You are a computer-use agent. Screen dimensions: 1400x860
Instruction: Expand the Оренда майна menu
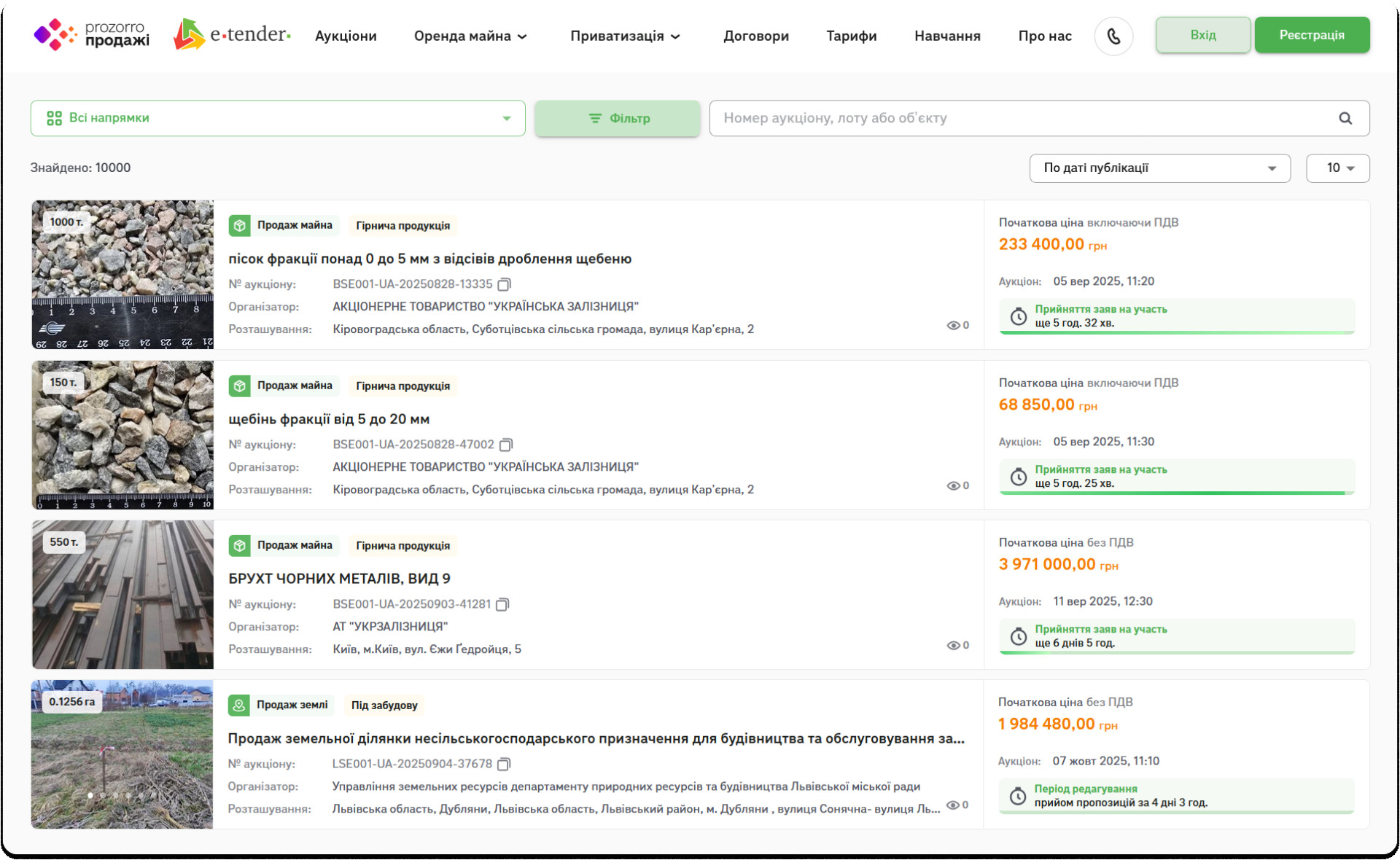pyautogui.click(x=470, y=36)
